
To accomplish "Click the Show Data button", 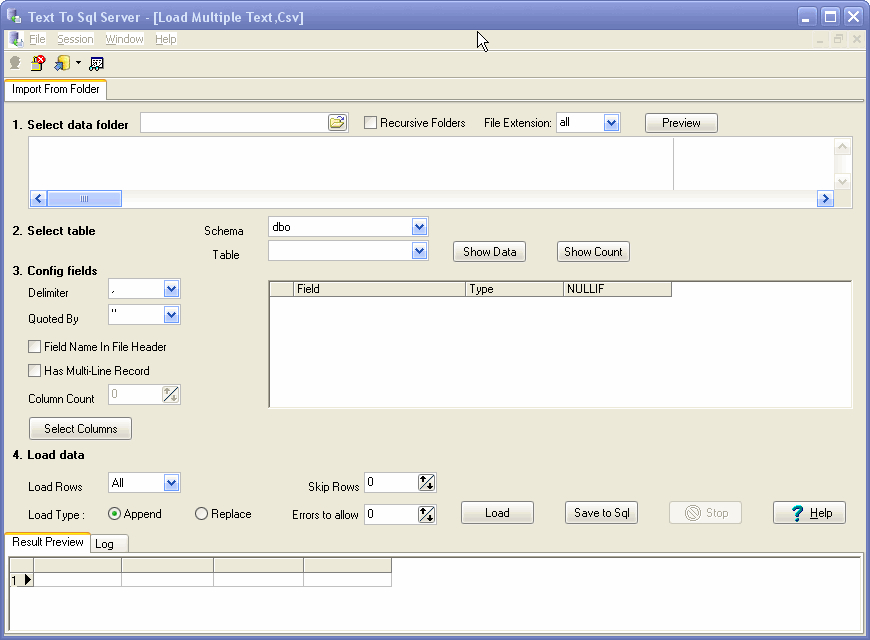I will (489, 251).
